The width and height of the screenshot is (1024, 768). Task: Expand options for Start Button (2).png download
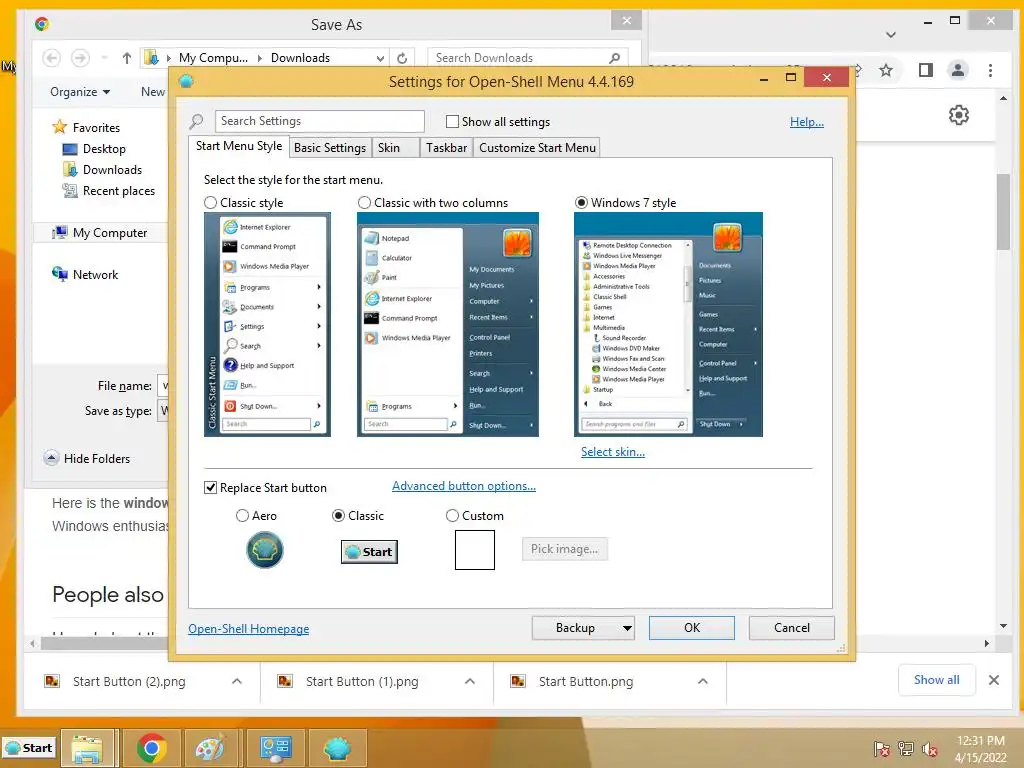point(237,681)
